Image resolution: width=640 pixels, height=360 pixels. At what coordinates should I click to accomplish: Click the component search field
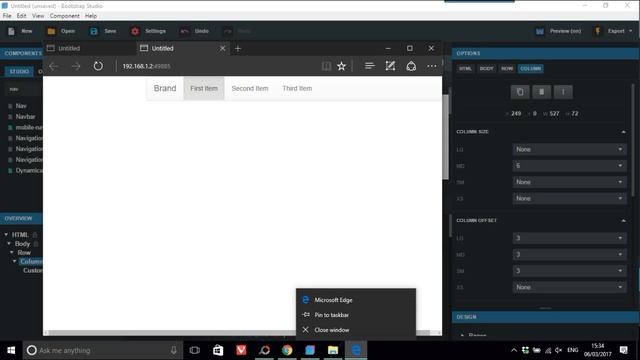coord(24,89)
